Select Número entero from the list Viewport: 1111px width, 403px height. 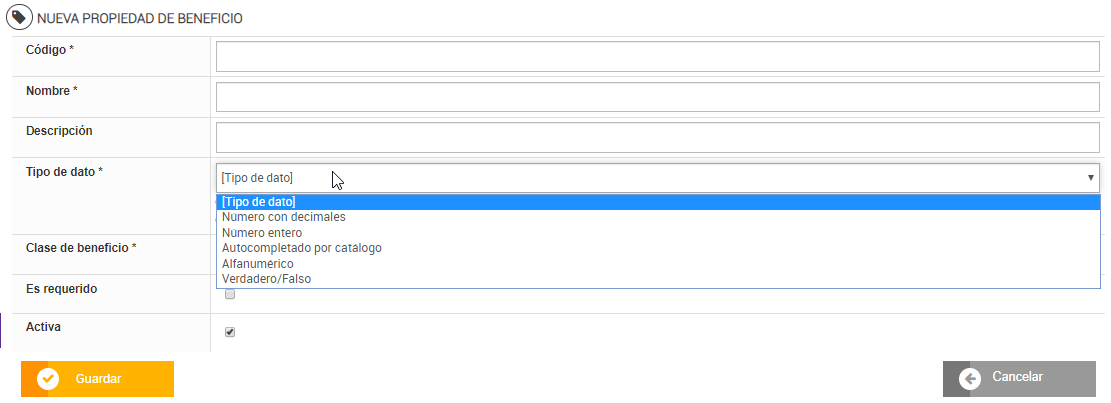[x=262, y=233]
